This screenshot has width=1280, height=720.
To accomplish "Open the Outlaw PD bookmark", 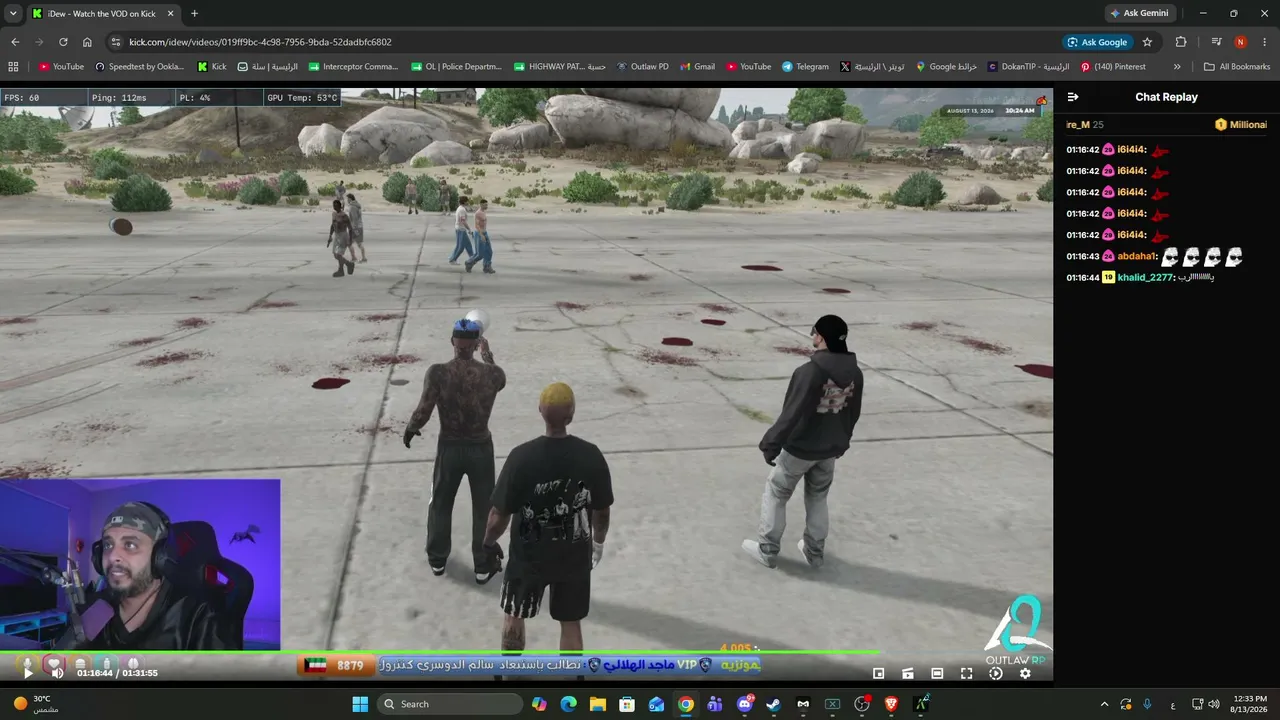I will click(x=642, y=67).
